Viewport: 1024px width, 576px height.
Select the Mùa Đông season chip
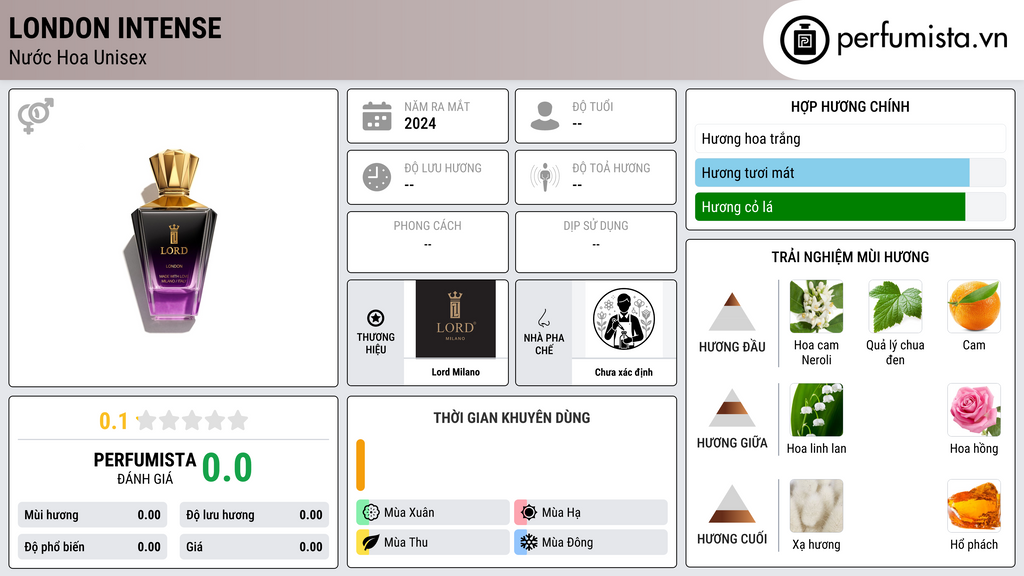591,542
